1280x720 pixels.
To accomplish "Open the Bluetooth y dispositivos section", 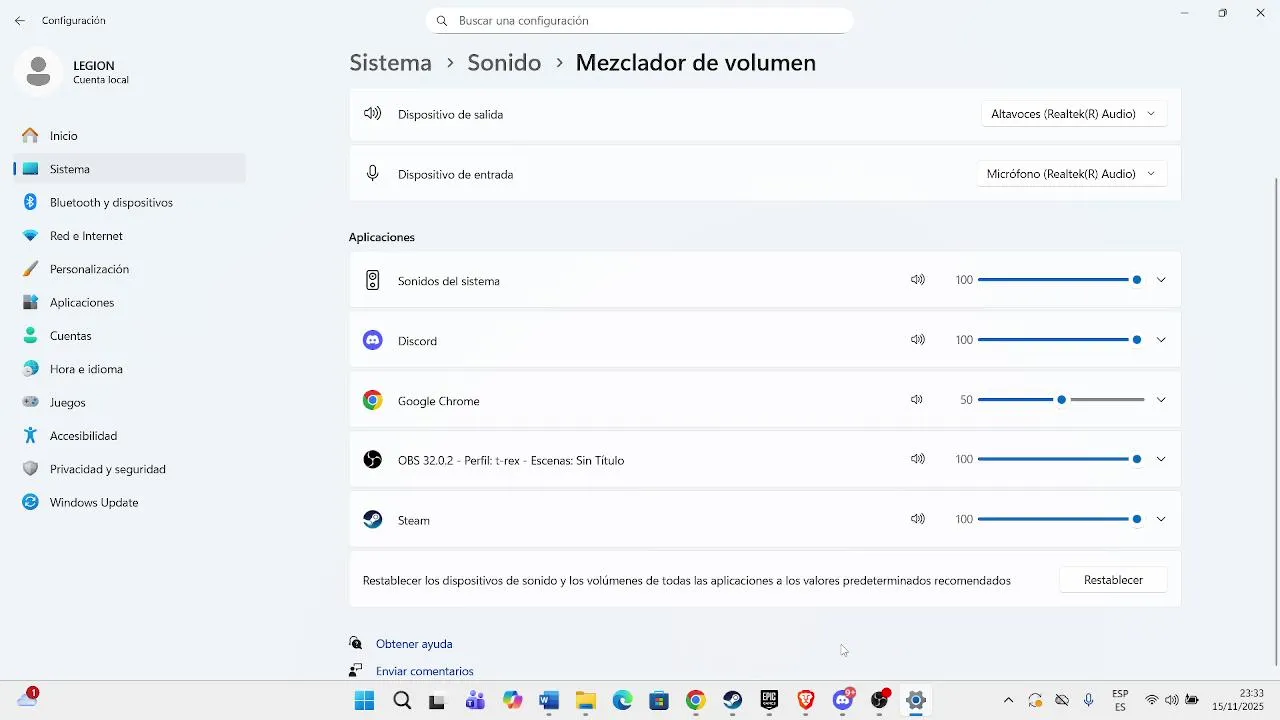I will (130, 202).
